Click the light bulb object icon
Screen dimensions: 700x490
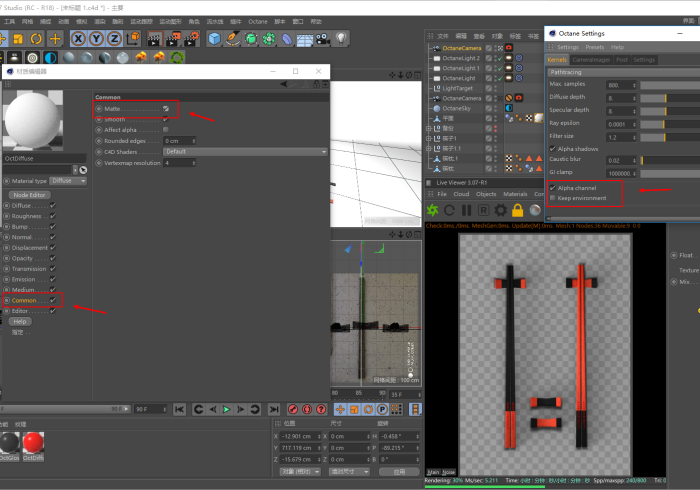pos(341,39)
